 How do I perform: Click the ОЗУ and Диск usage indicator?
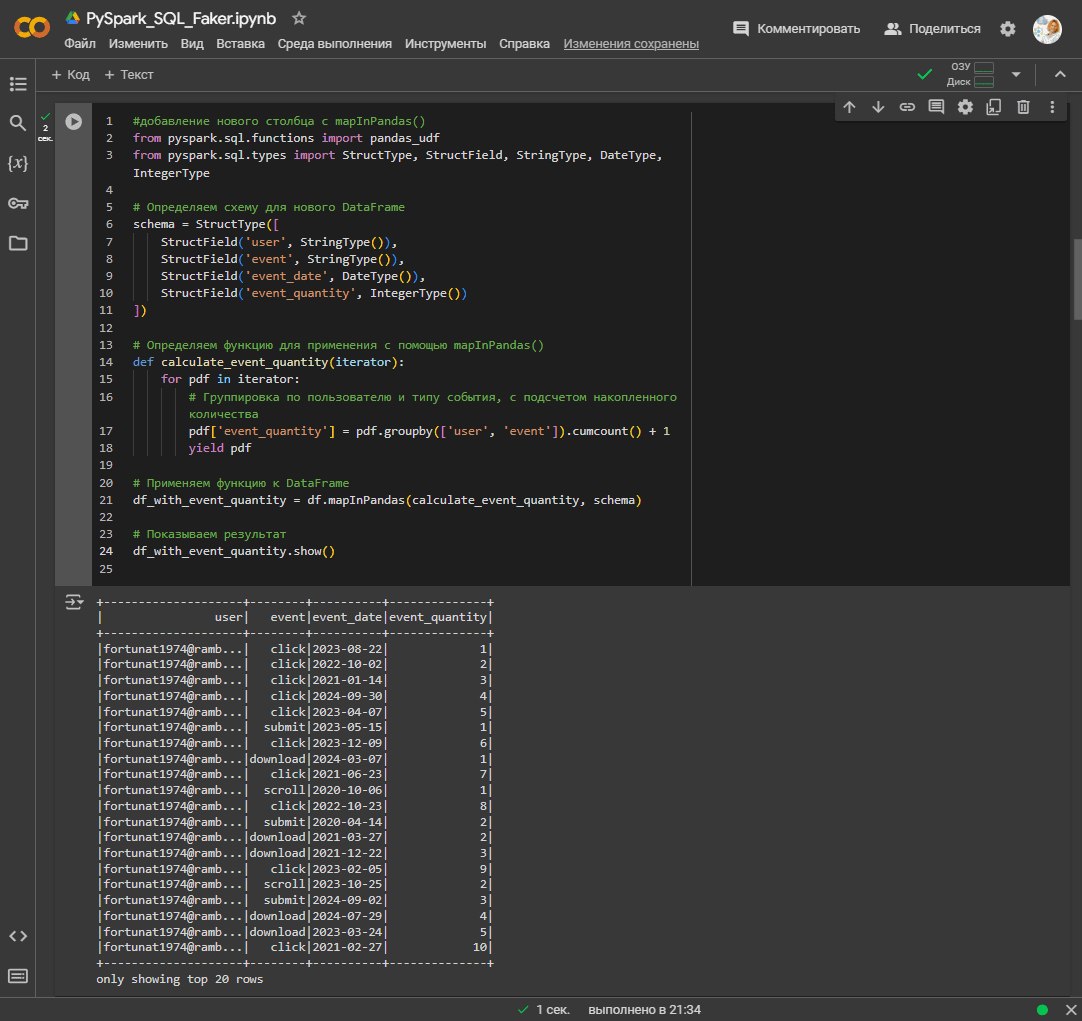click(x=970, y=74)
